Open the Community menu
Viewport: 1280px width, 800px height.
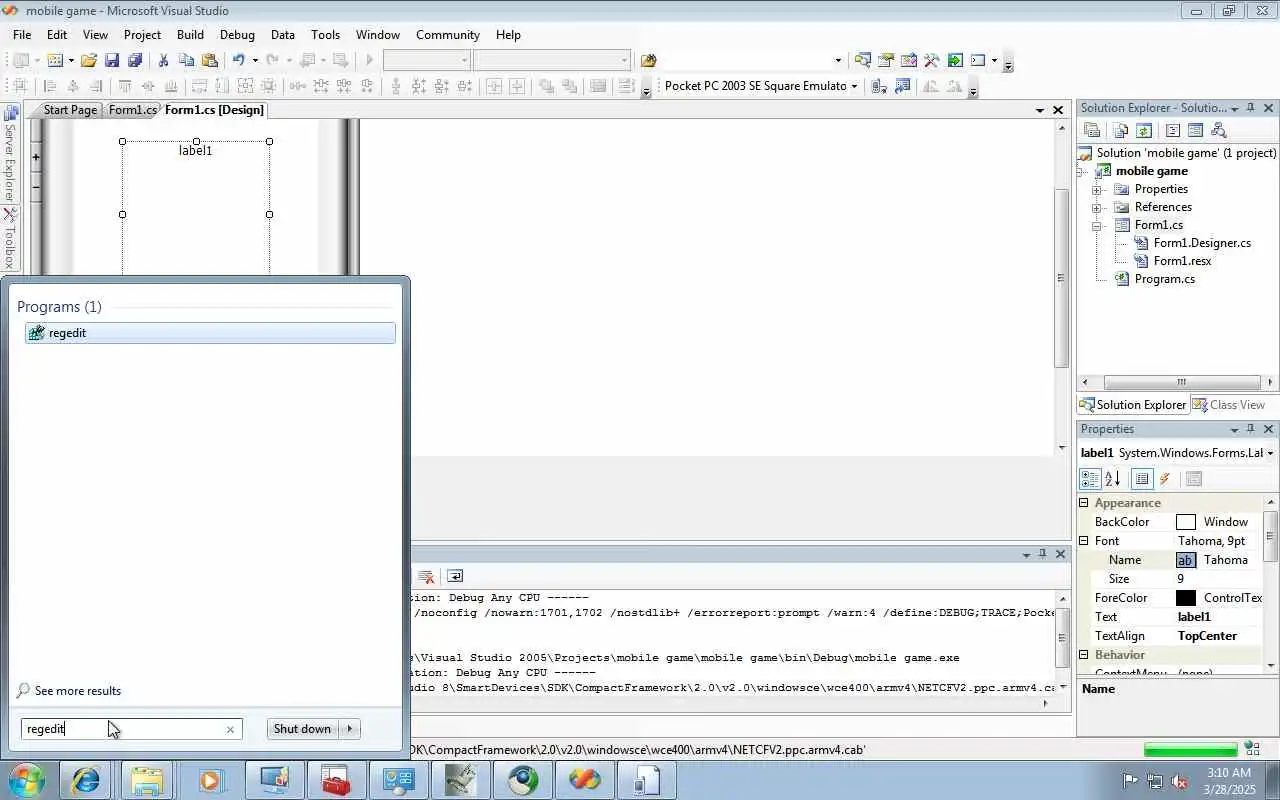(x=447, y=35)
